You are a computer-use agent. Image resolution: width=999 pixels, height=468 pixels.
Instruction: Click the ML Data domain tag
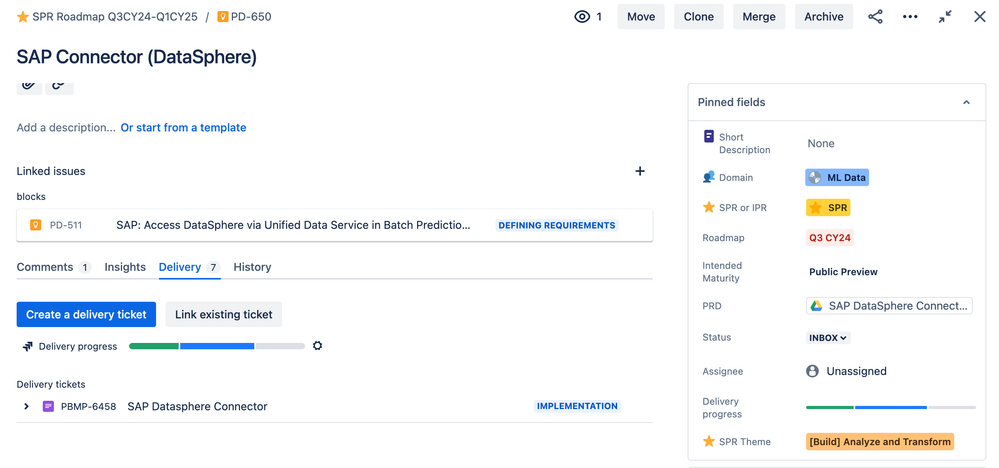837,178
